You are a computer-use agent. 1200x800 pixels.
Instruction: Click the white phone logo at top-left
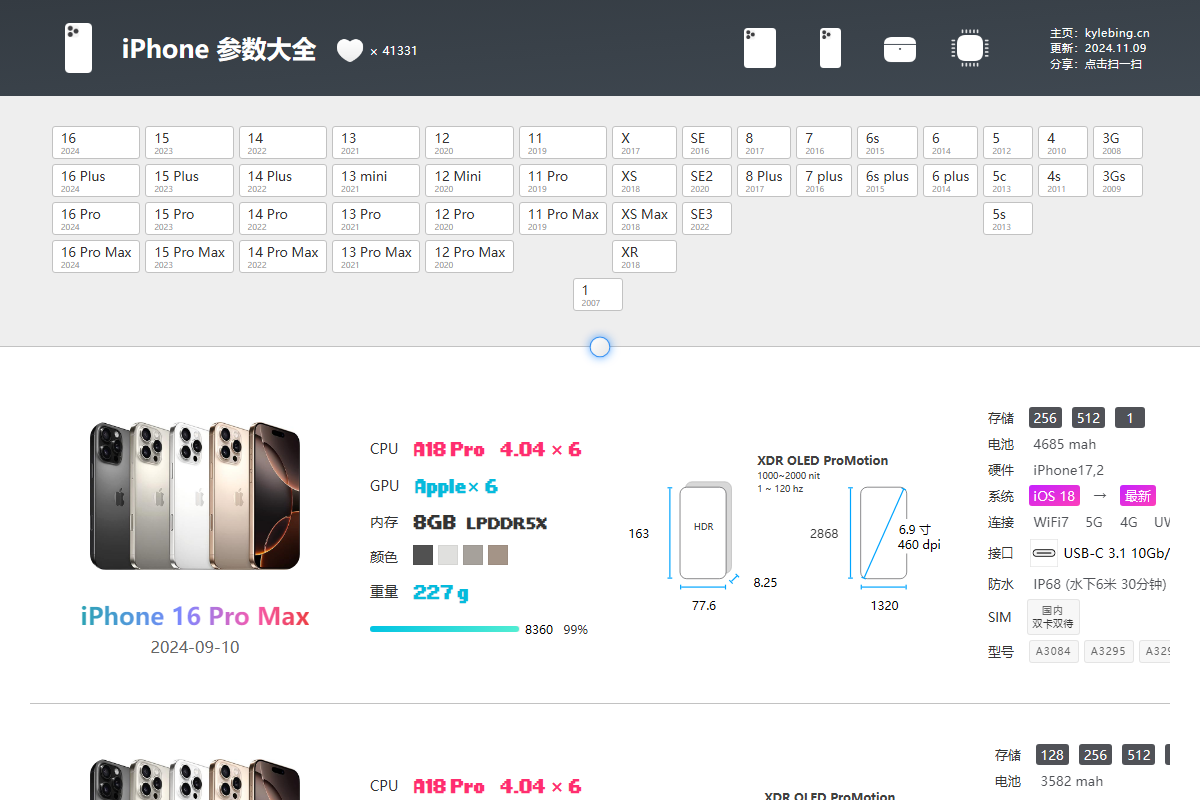78,47
